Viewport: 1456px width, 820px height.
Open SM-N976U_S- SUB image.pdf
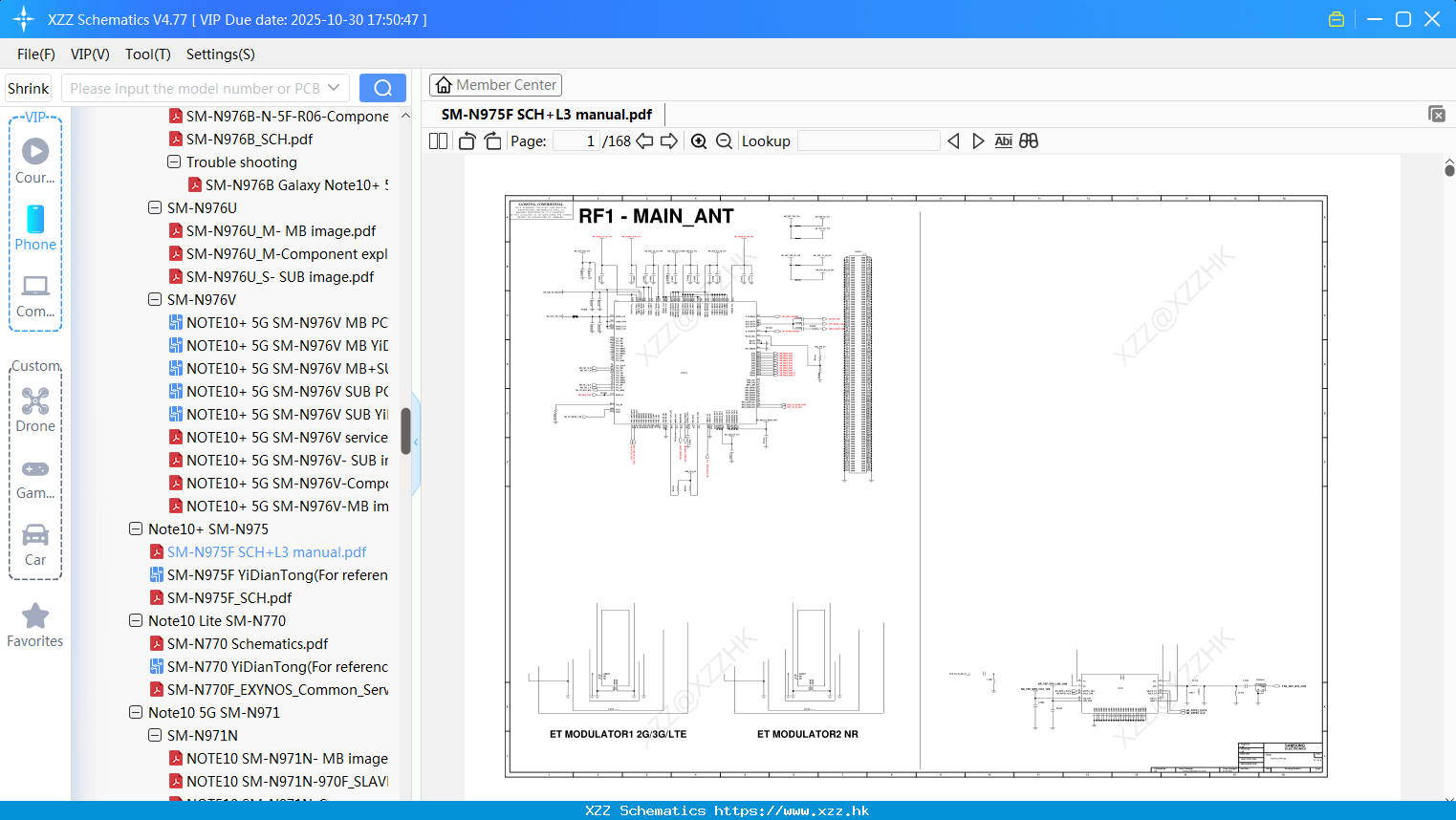(271, 277)
